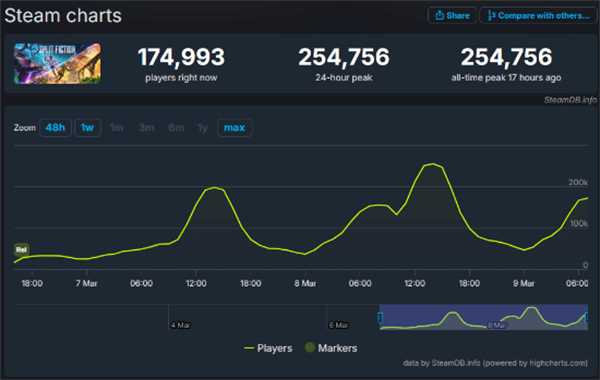Viewport: 600px width, 380px height.
Task: Click the Steam charts heading
Action: click(63, 16)
